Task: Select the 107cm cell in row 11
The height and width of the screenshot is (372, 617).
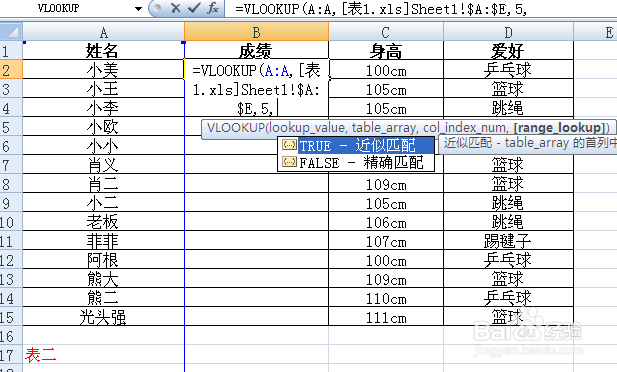Action: coord(386,241)
